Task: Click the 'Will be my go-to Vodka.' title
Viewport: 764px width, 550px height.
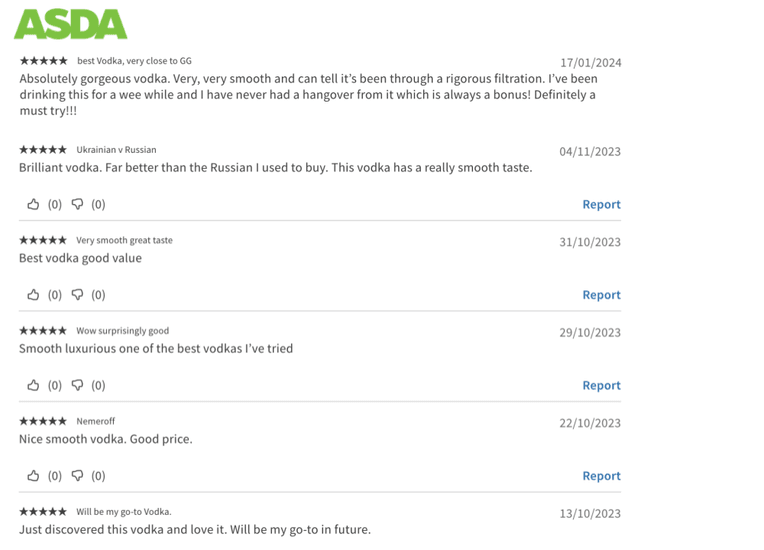Action: pos(124,512)
